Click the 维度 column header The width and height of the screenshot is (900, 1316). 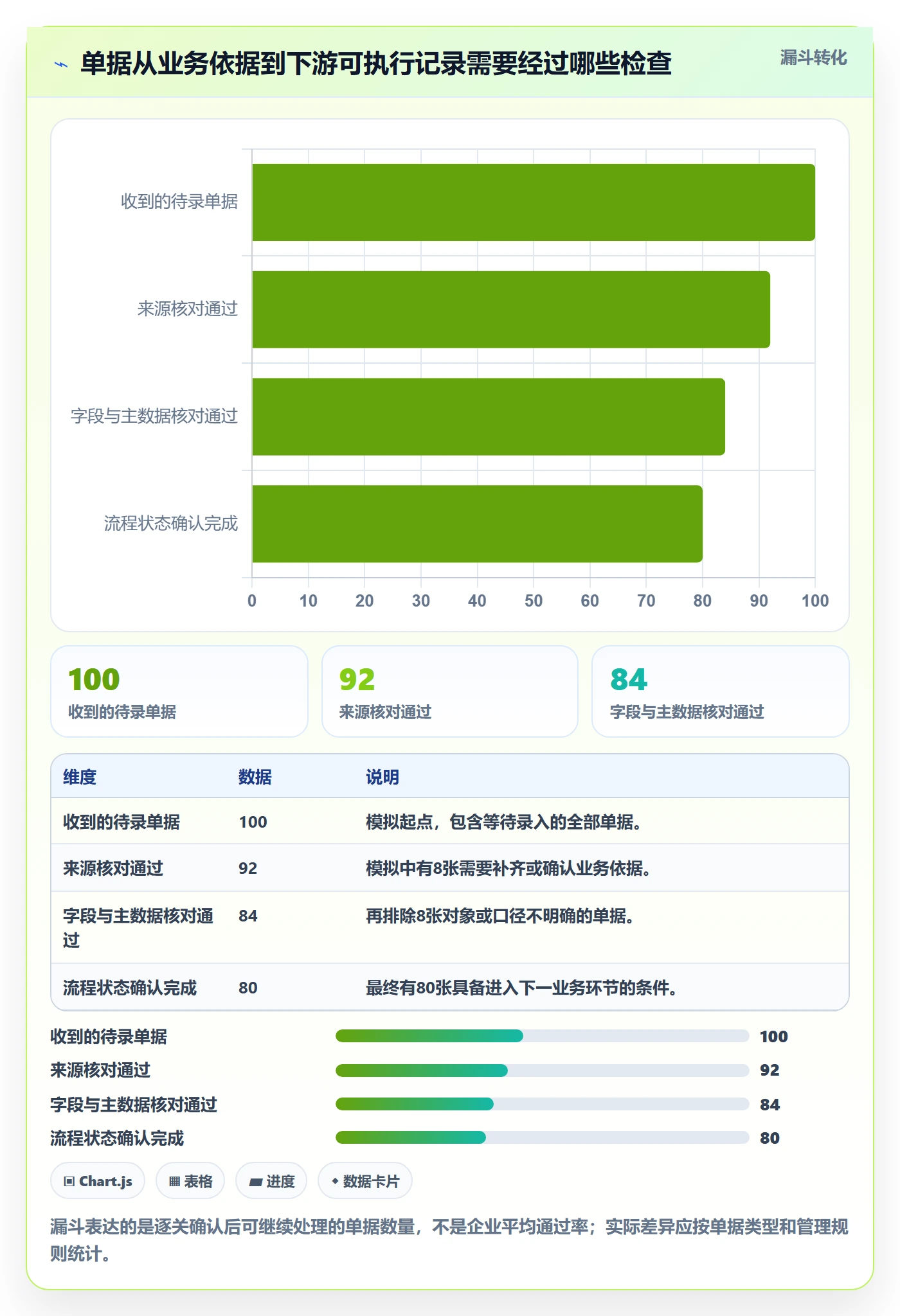pos(80,777)
